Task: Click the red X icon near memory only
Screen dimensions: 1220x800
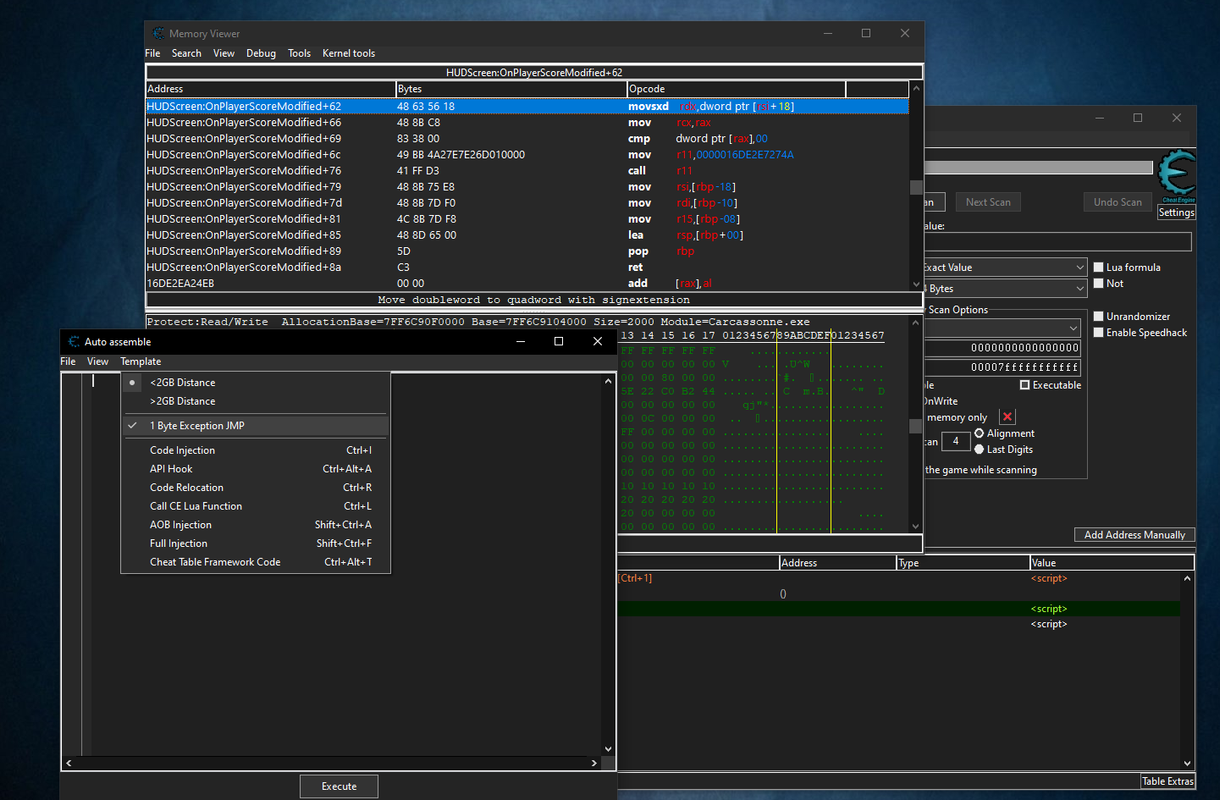Action: (x=1007, y=417)
